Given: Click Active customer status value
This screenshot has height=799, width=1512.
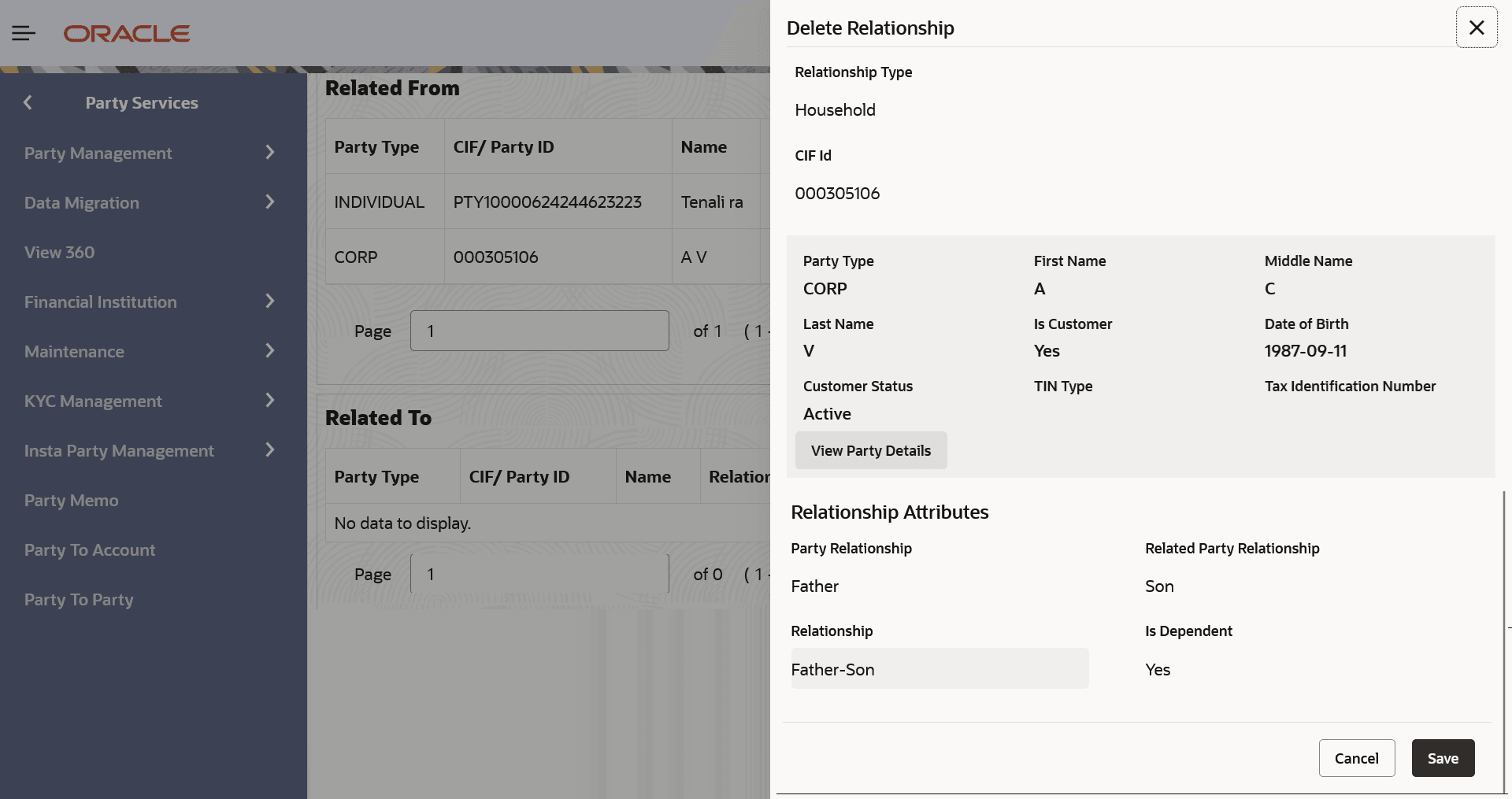Looking at the screenshot, I should coord(827,414).
